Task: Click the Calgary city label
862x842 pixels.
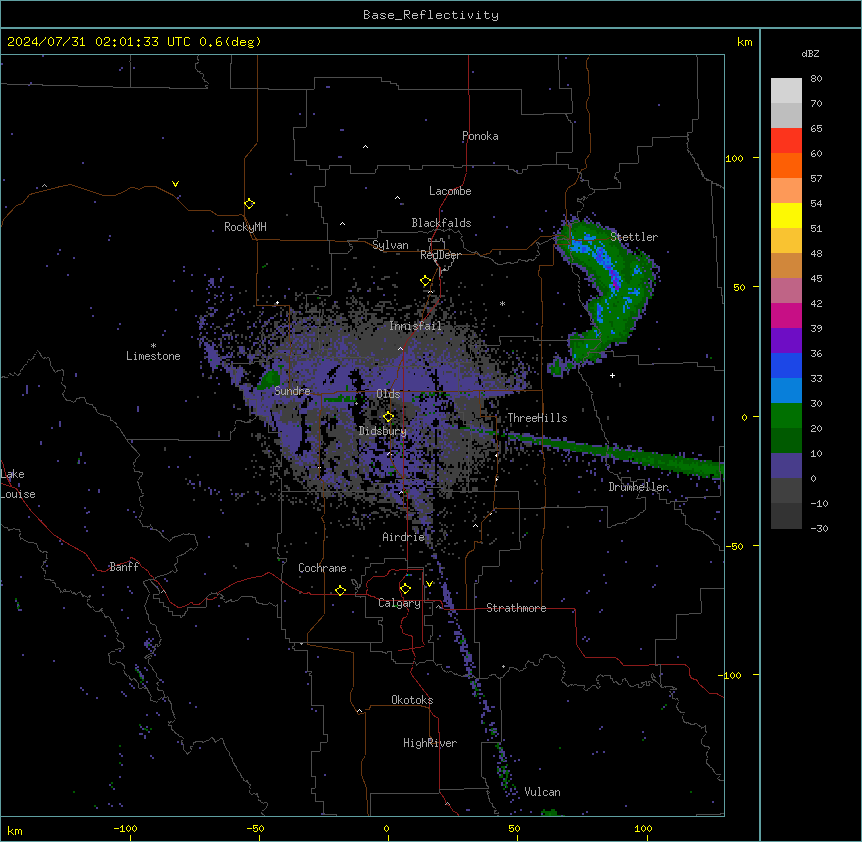Action: pos(399,603)
